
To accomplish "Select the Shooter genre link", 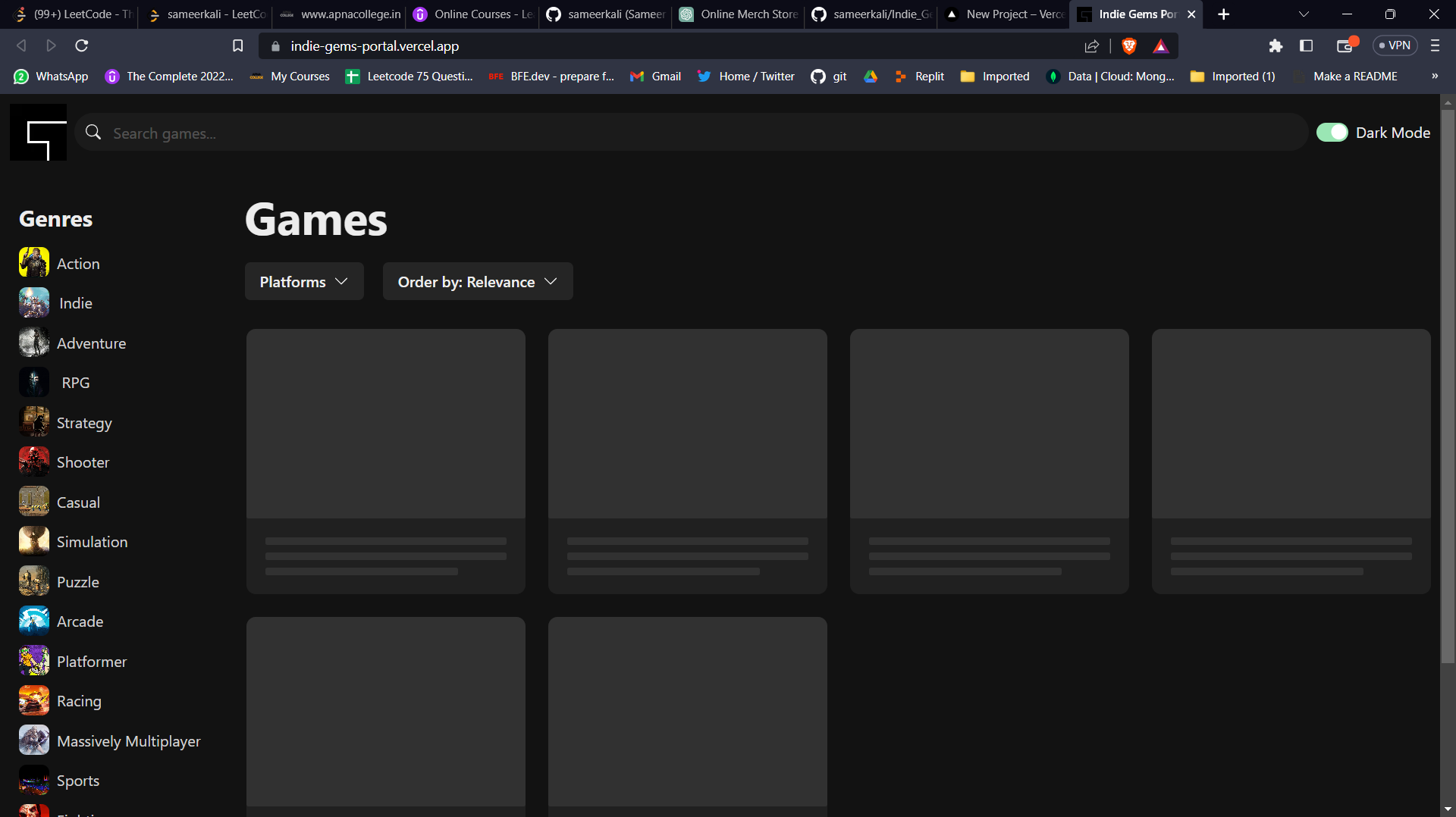I will 83,462.
